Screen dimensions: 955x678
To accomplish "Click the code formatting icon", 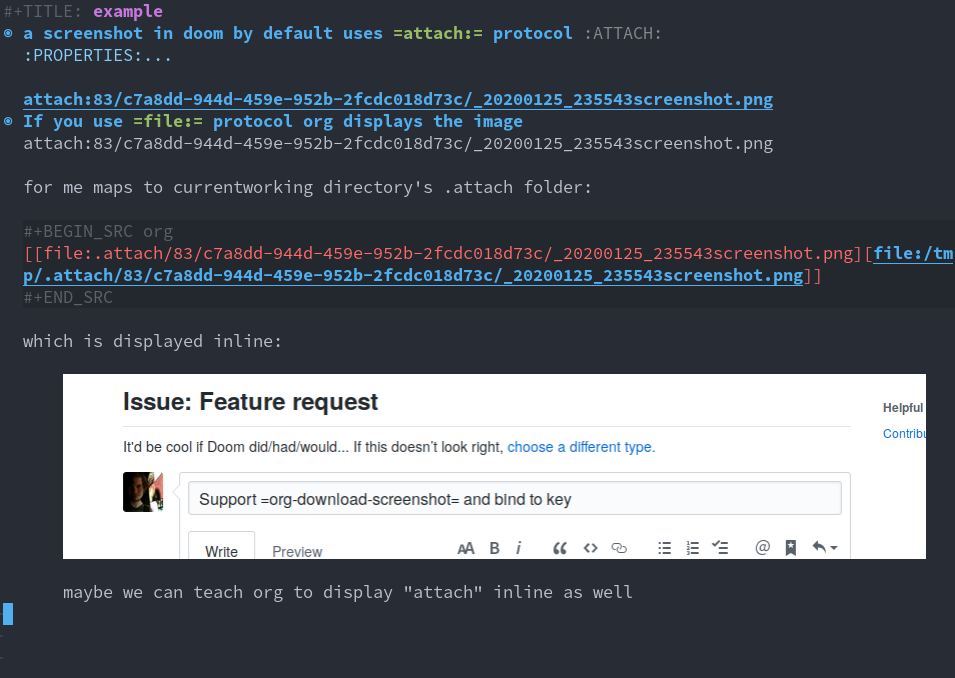I will click(590, 547).
